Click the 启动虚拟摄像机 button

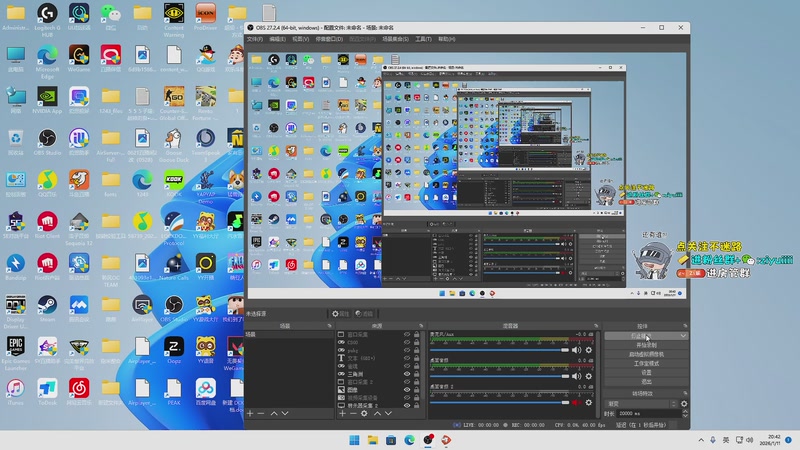(x=646, y=355)
